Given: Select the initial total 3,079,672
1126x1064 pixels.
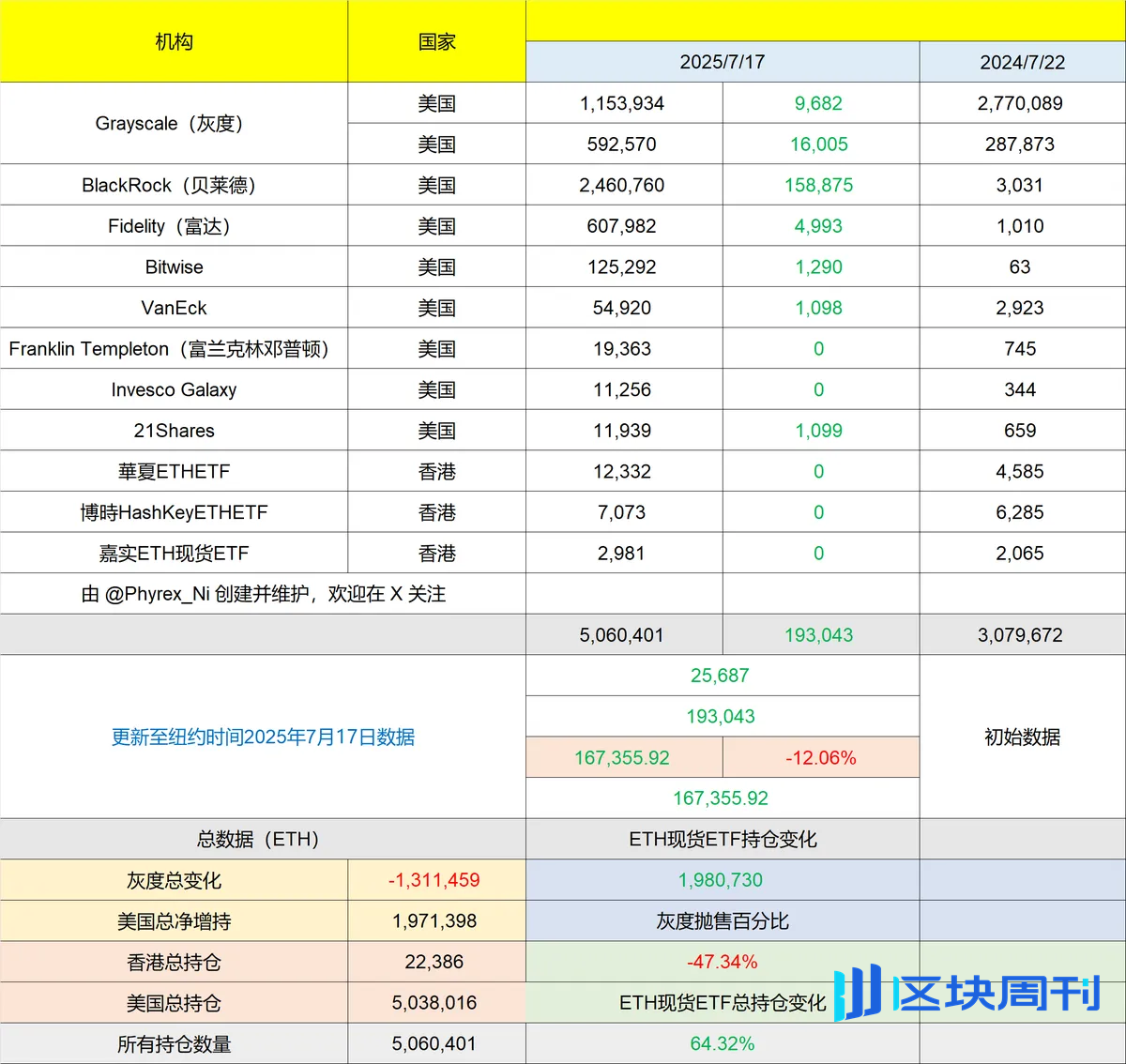Looking at the screenshot, I should point(1020,635).
